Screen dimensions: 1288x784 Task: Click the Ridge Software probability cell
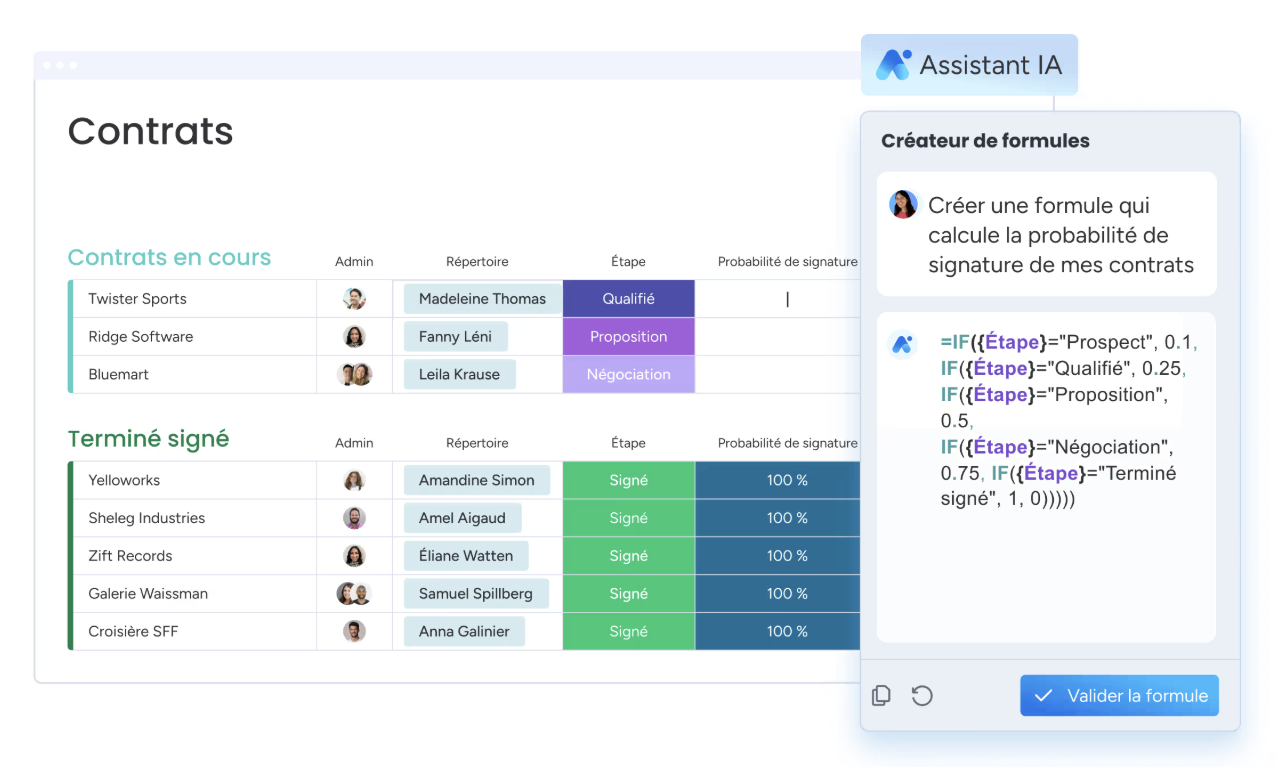click(x=778, y=336)
